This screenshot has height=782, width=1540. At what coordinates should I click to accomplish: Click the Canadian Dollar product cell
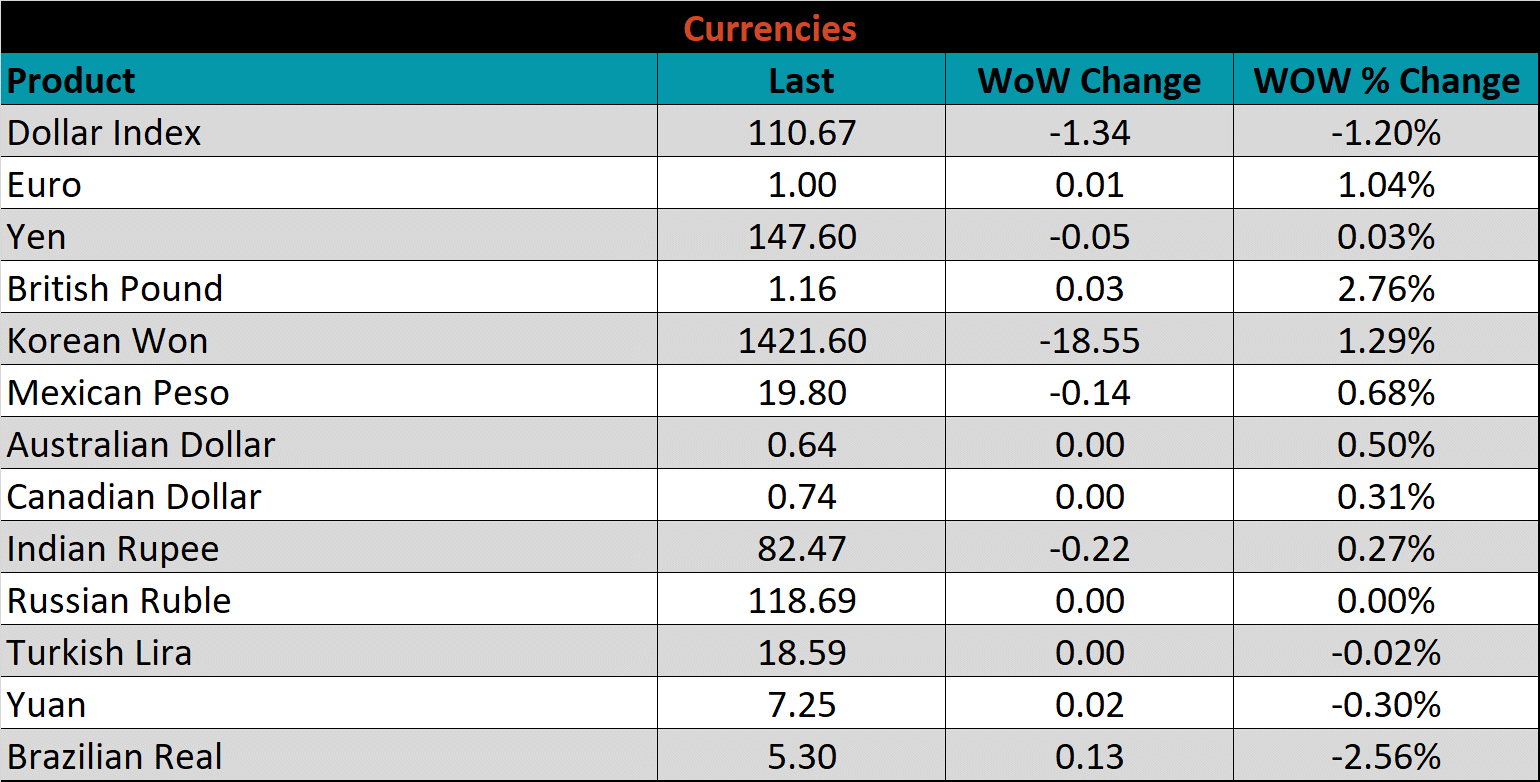(x=134, y=496)
